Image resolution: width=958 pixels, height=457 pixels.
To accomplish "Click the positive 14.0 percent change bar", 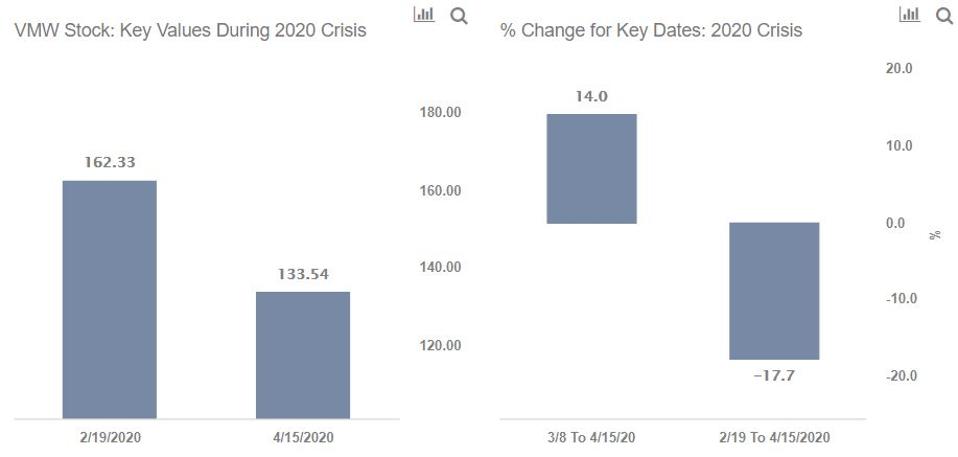I will 590,168.
